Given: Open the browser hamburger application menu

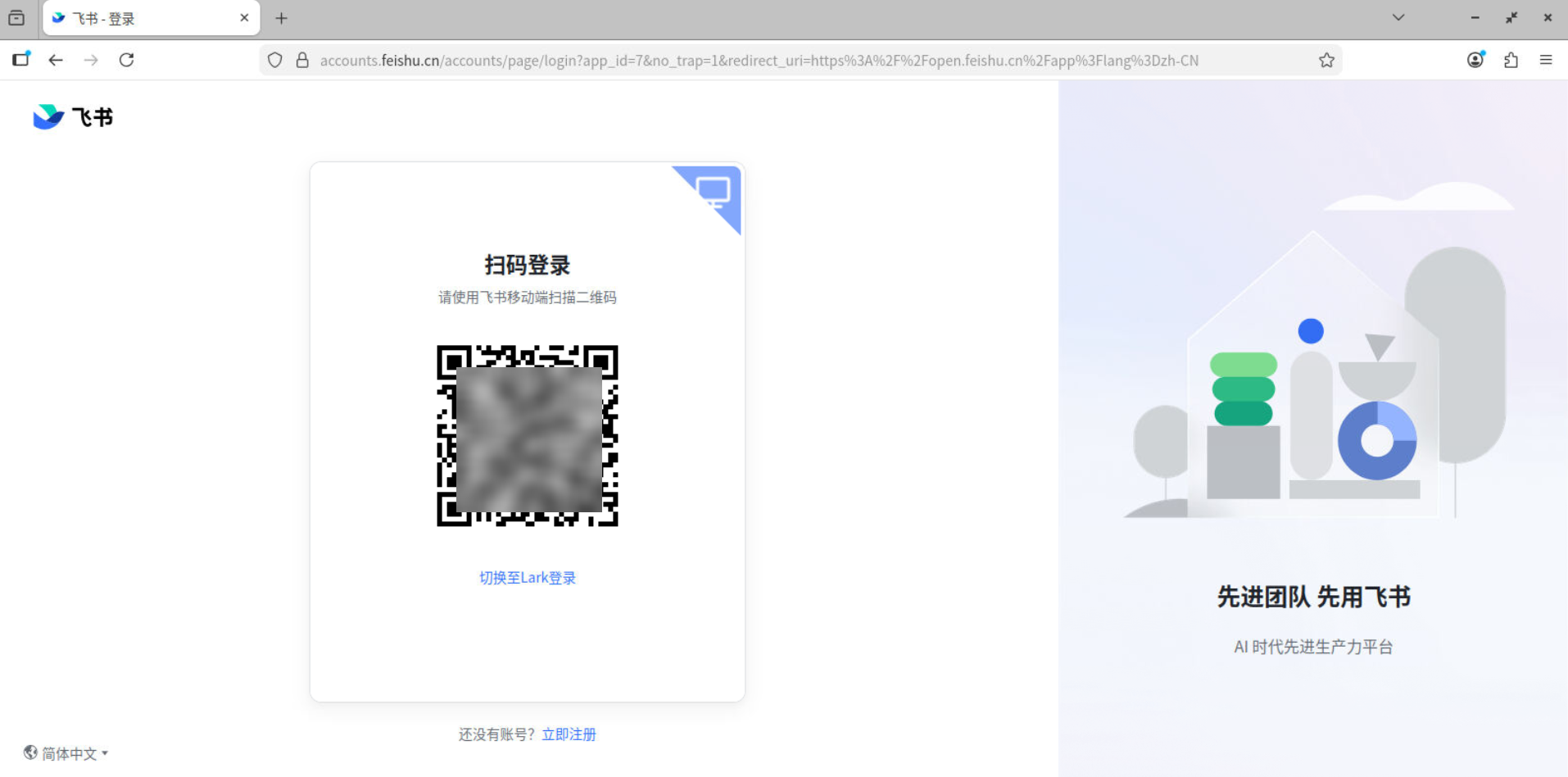Looking at the screenshot, I should coord(1546,60).
